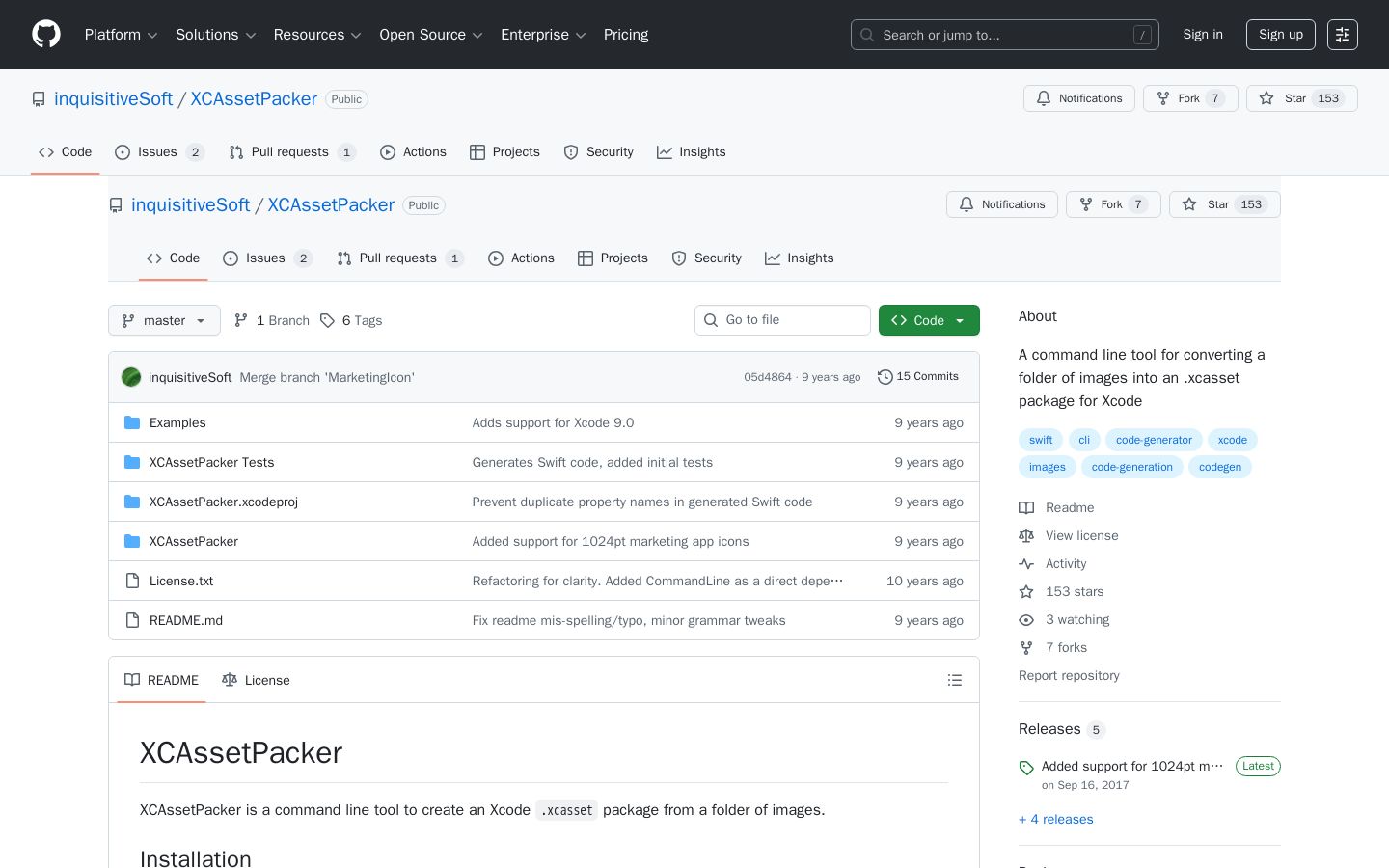
Task: Click the Sign in link
Action: [x=1203, y=35]
